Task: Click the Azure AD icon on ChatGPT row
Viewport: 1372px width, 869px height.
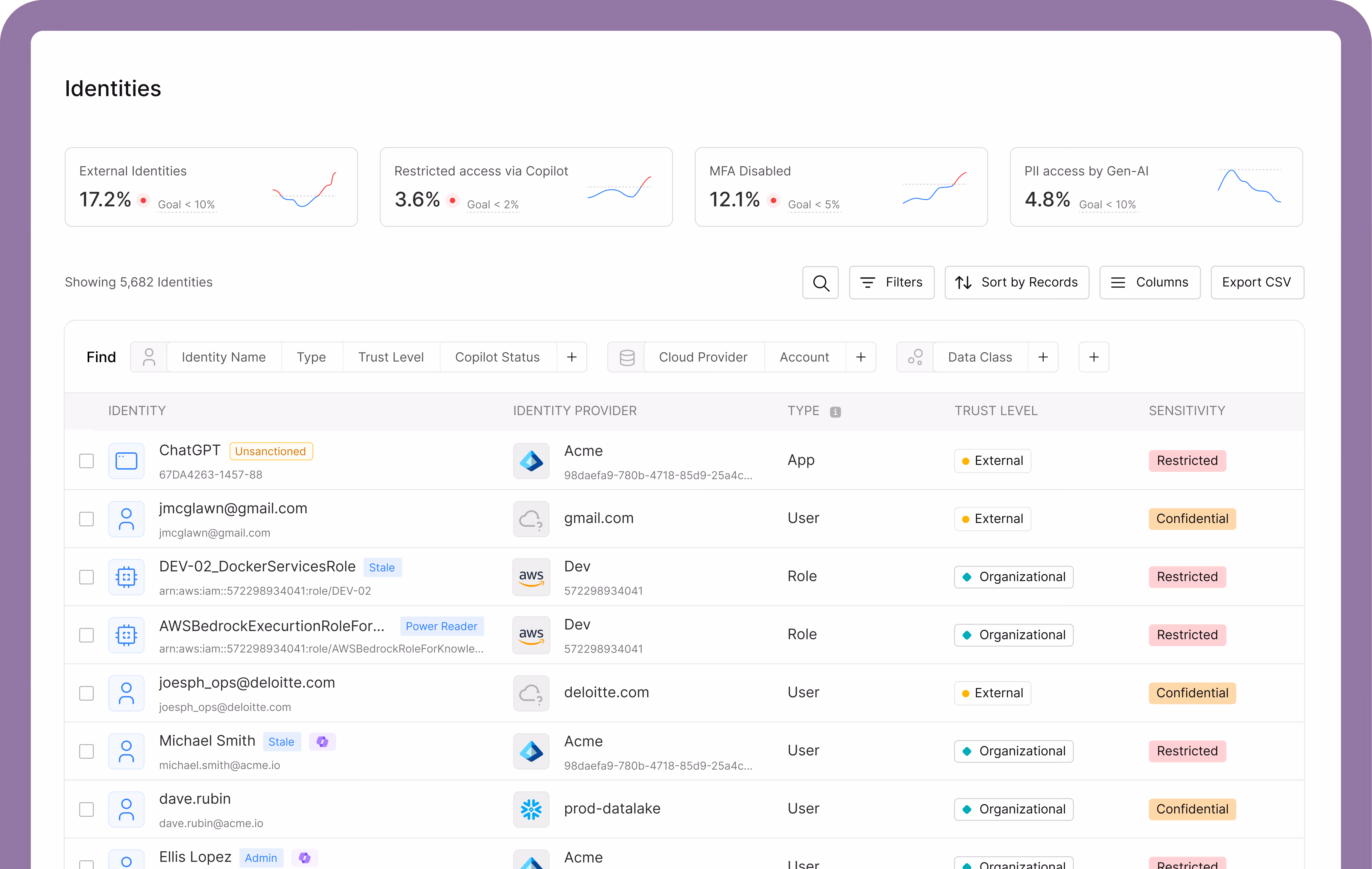Action: [x=531, y=461]
